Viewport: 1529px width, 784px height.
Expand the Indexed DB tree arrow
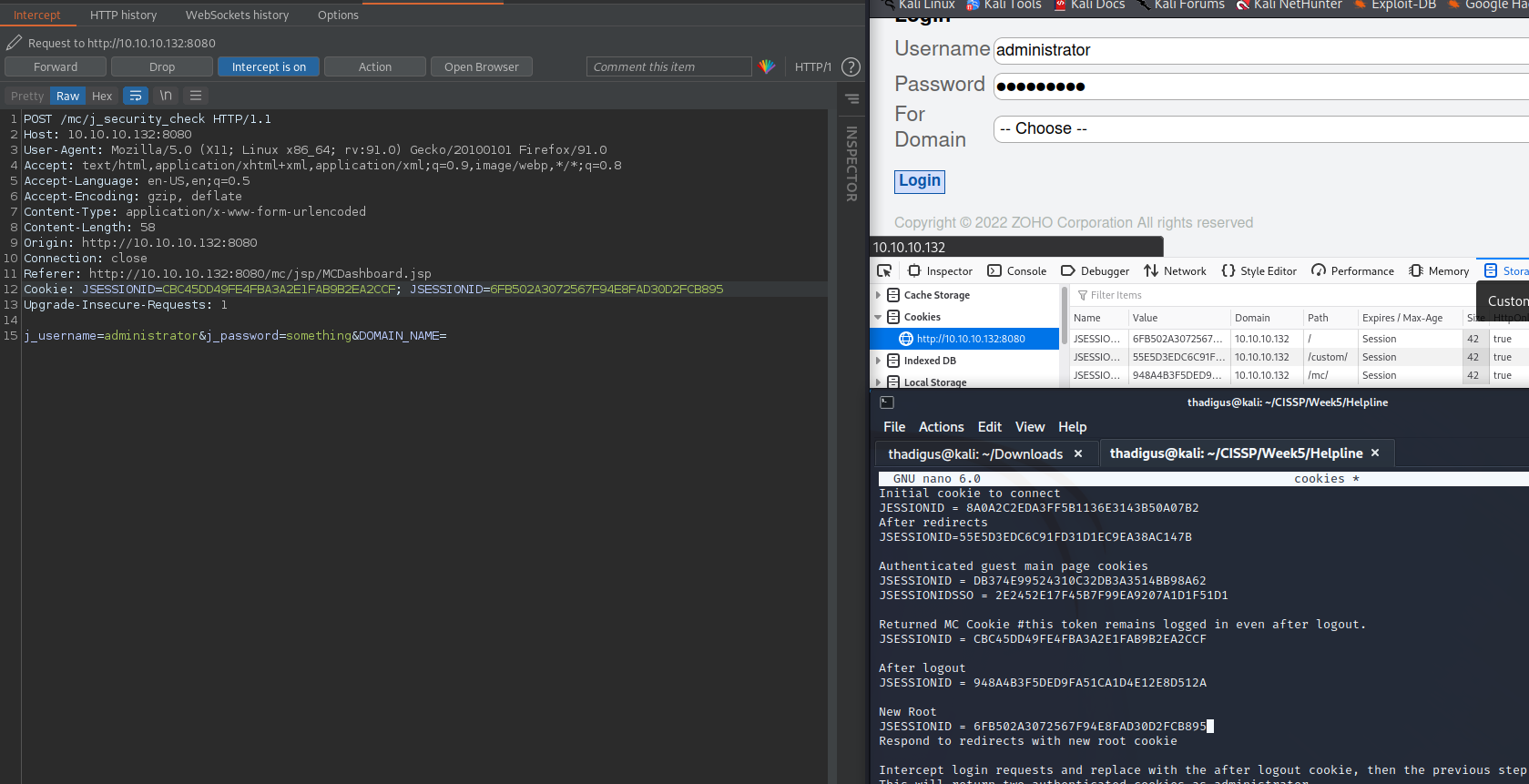tap(878, 361)
